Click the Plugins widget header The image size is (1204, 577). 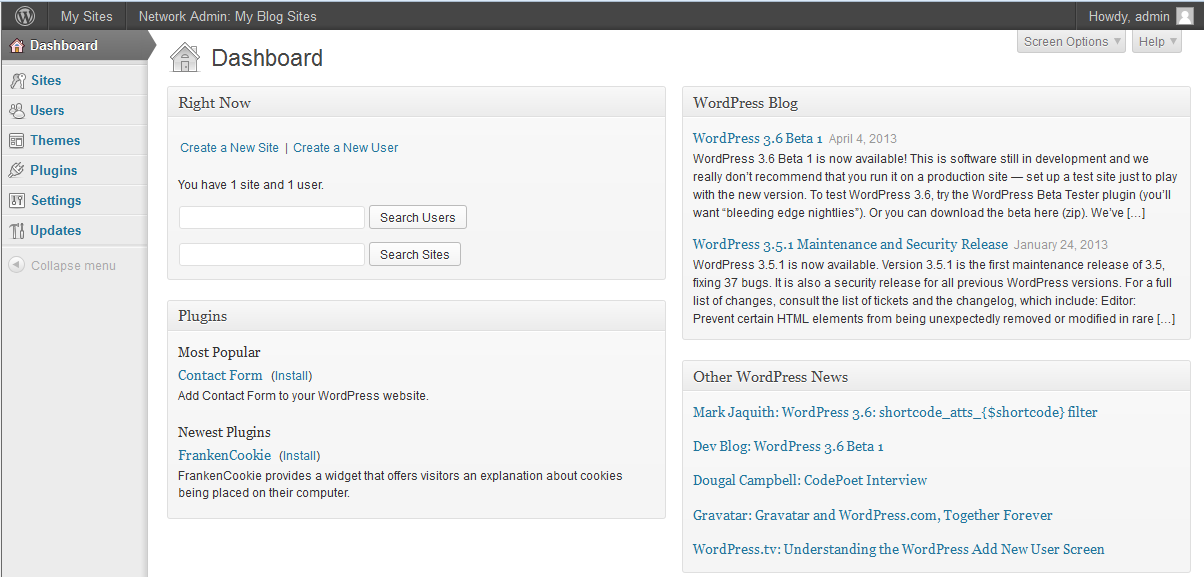416,315
